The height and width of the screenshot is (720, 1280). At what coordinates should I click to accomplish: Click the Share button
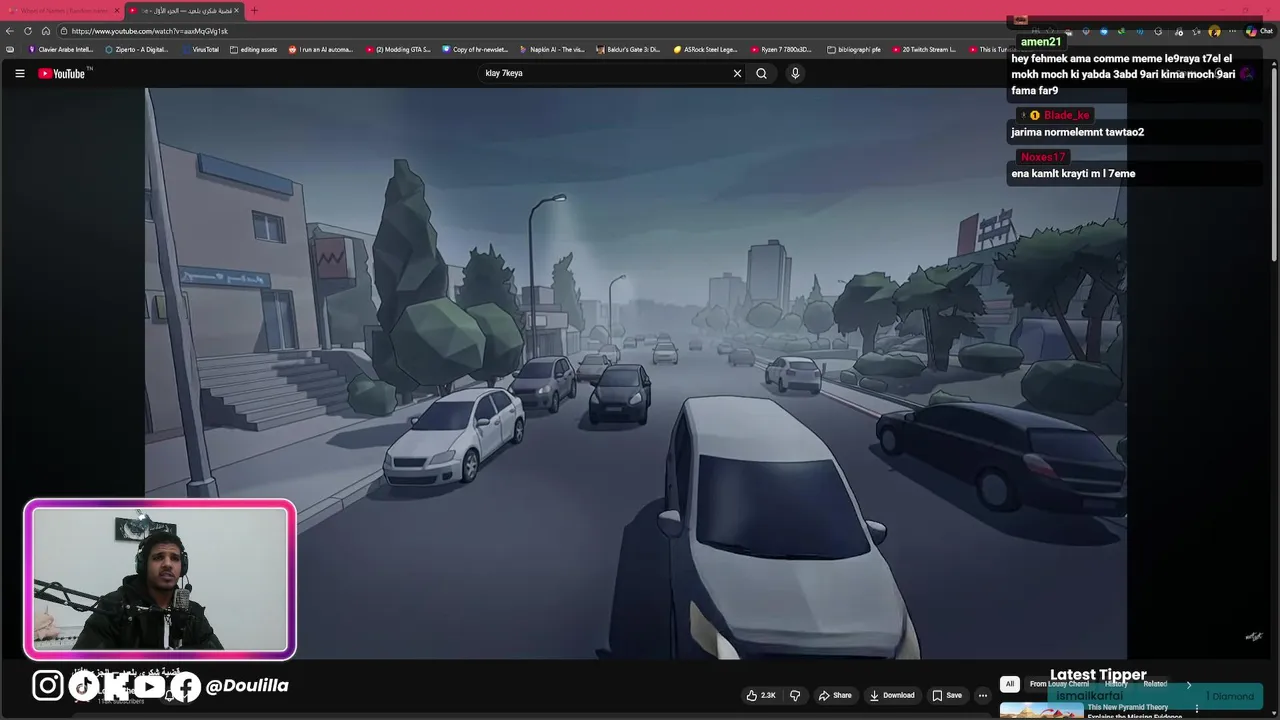835,695
